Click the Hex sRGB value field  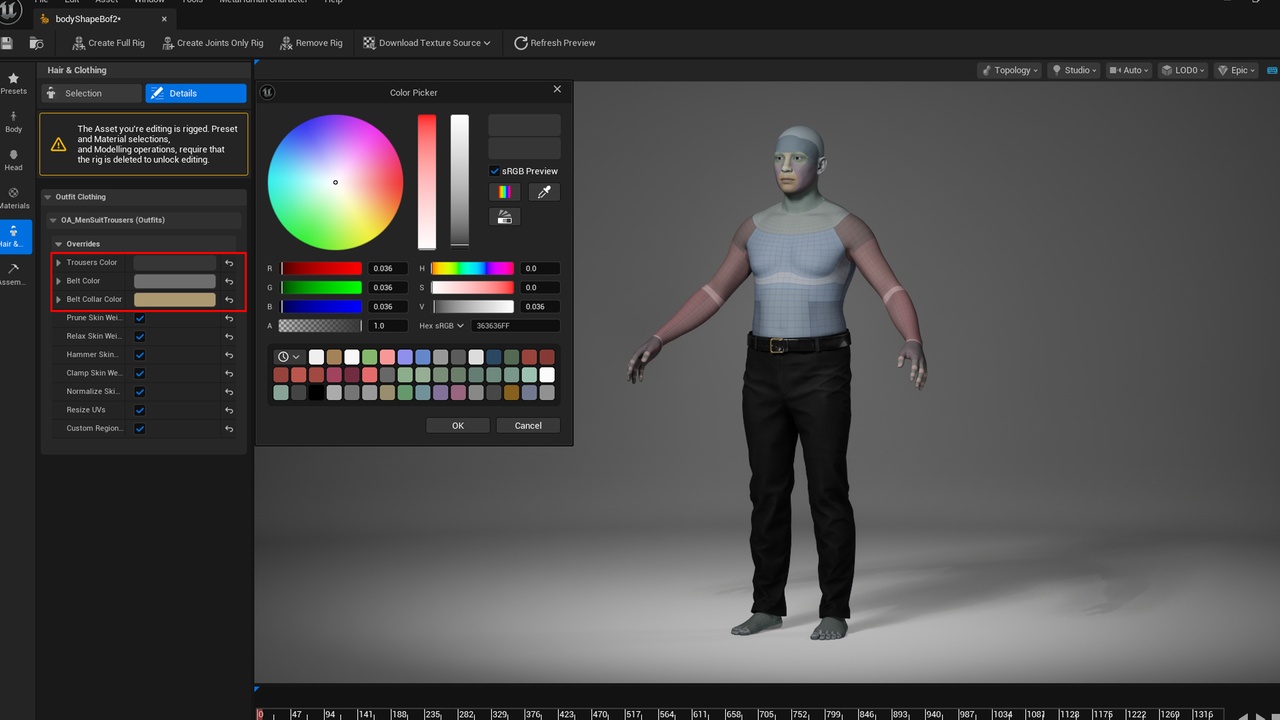517,326
